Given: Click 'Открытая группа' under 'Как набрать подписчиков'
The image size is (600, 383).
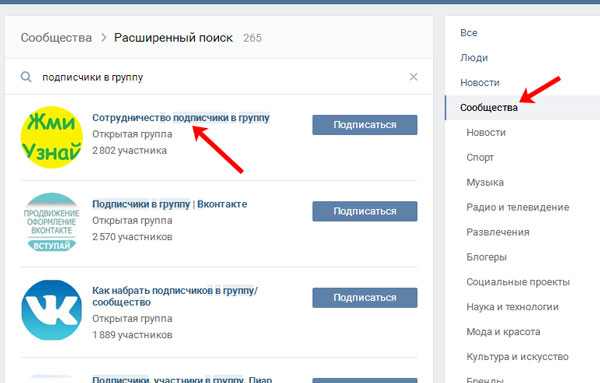Looking at the screenshot, I should pyautogui.click(x=132, y=319).
